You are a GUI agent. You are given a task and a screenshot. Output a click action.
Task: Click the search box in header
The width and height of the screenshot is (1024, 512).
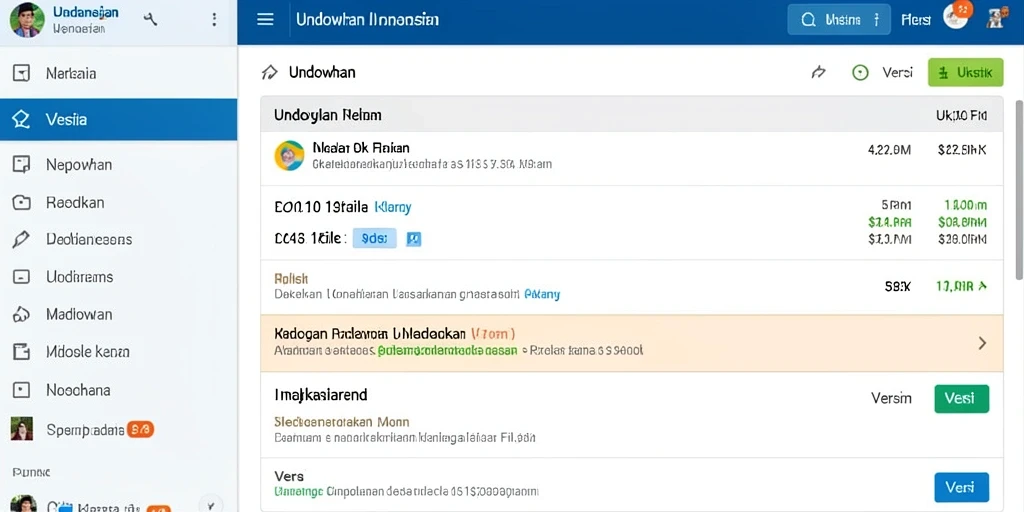coord(839,20)
